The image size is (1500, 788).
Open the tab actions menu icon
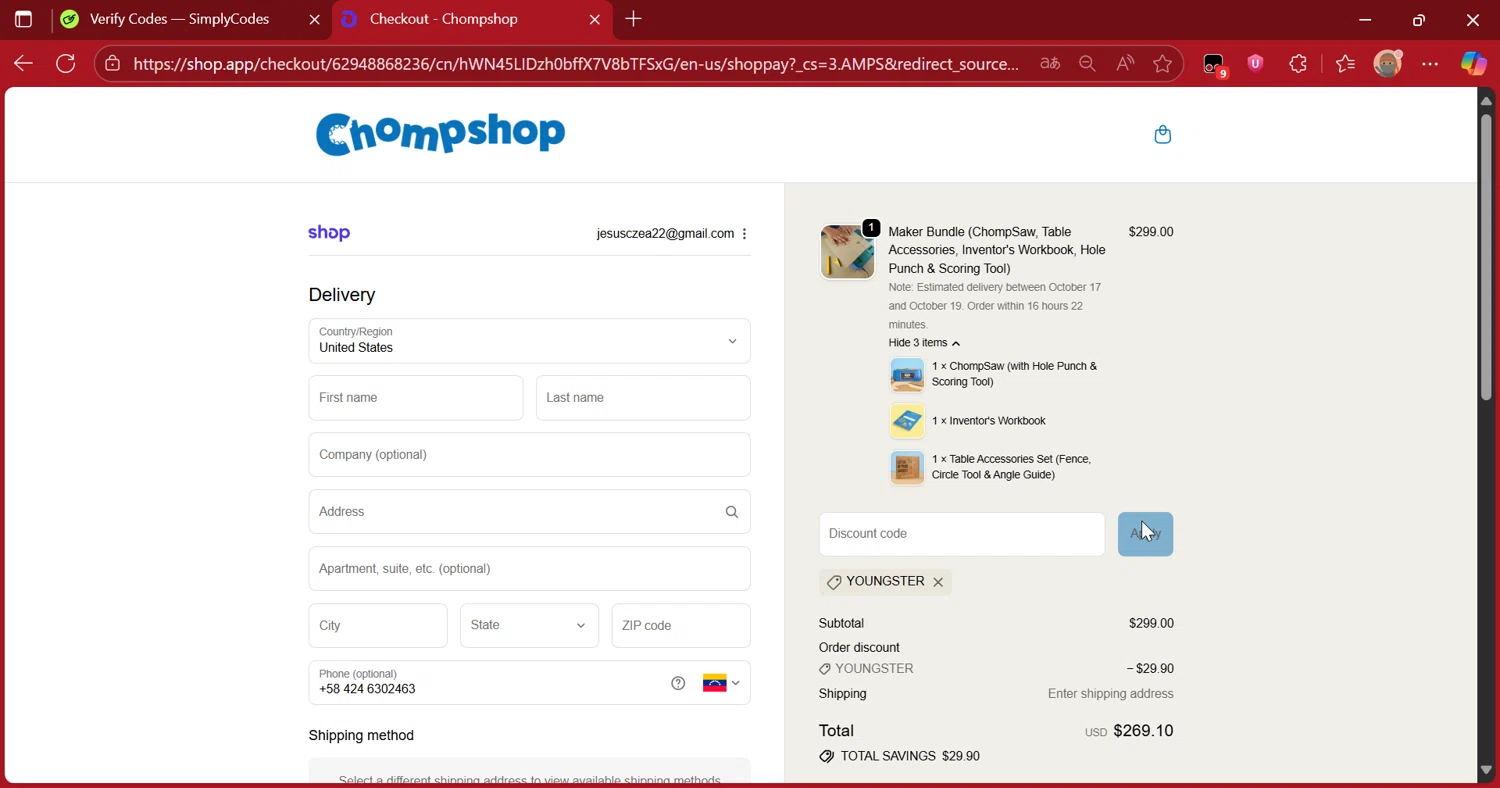(23, 20)
